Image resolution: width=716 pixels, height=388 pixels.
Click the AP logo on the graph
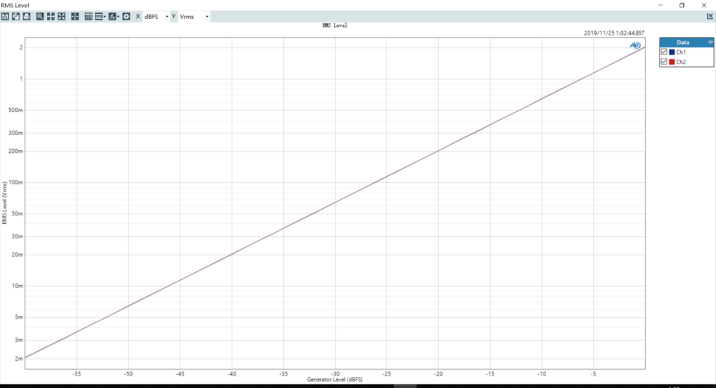pyautogui.click(x=635, y=45)
